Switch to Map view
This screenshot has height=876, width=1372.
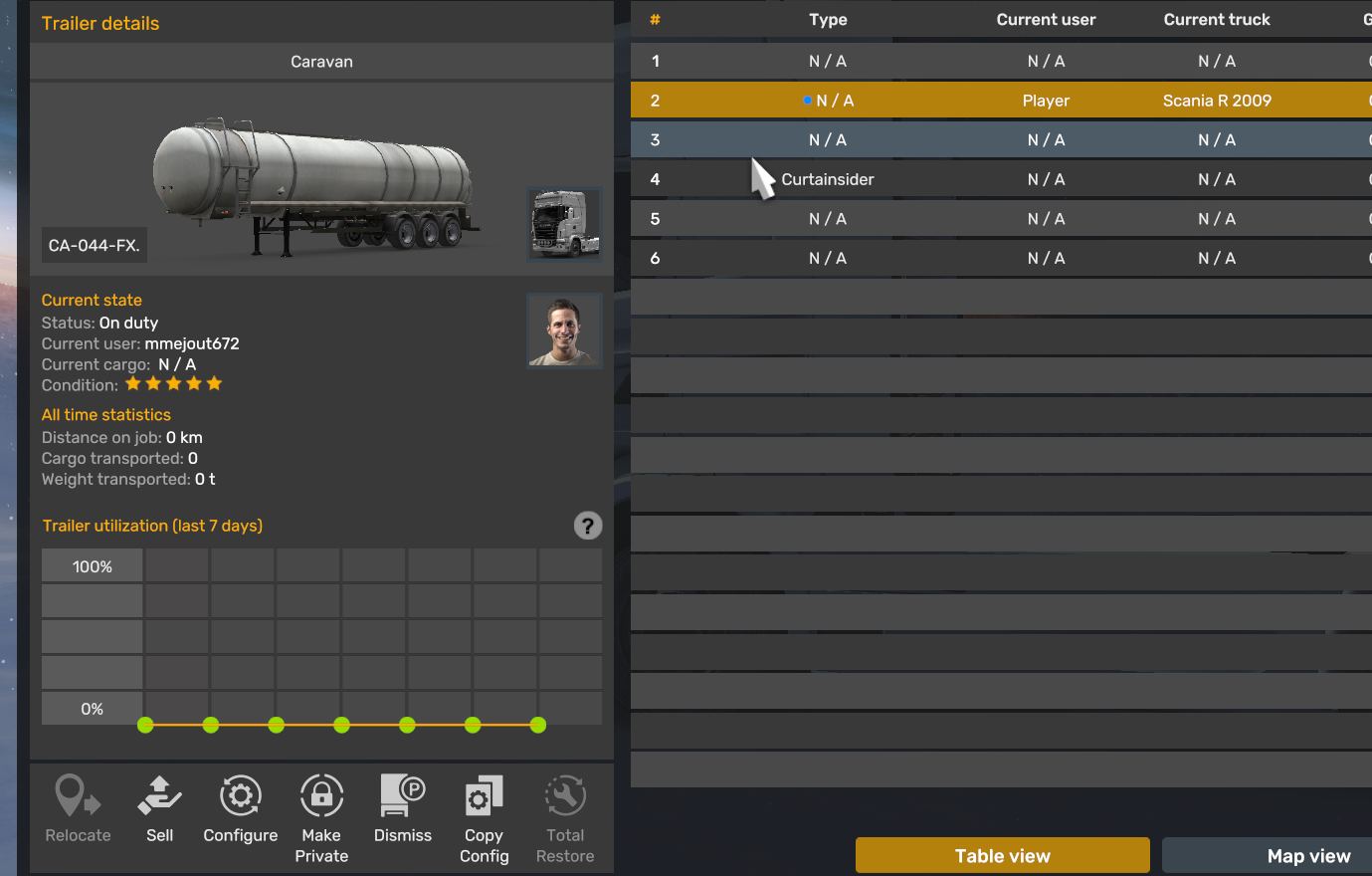click(x=1308, y=855)
